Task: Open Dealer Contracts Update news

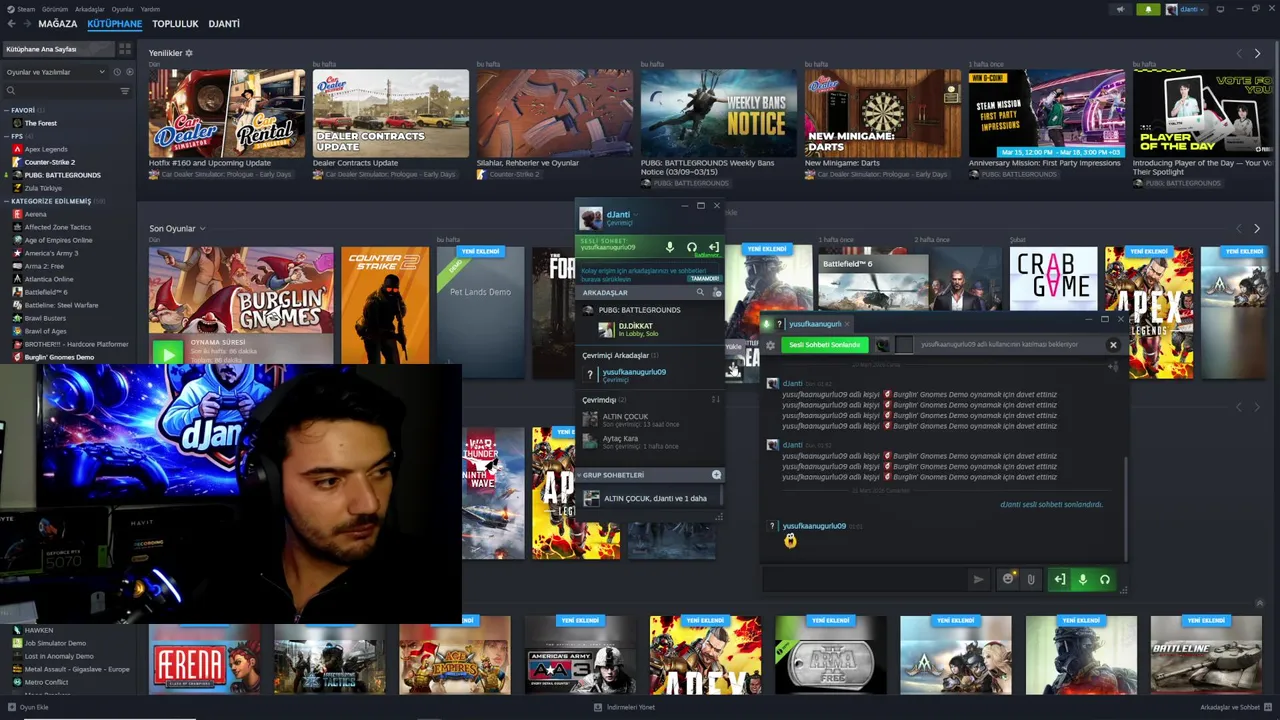Action: tap(390, 113)
